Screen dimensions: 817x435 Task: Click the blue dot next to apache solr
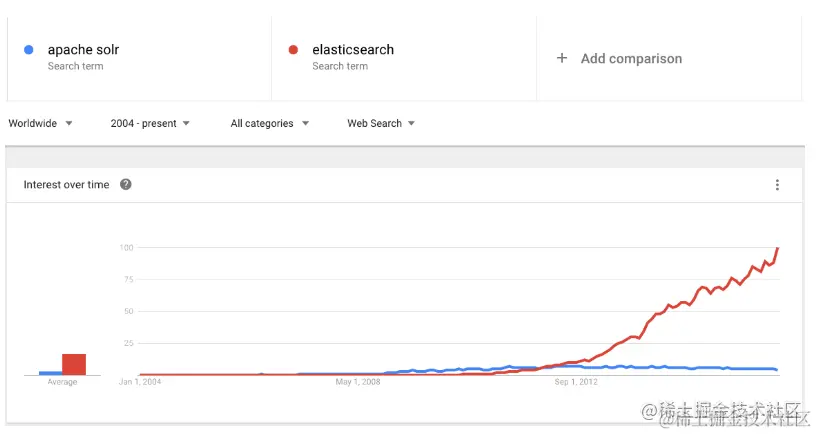pyautogui.click(x=29, y=49)
